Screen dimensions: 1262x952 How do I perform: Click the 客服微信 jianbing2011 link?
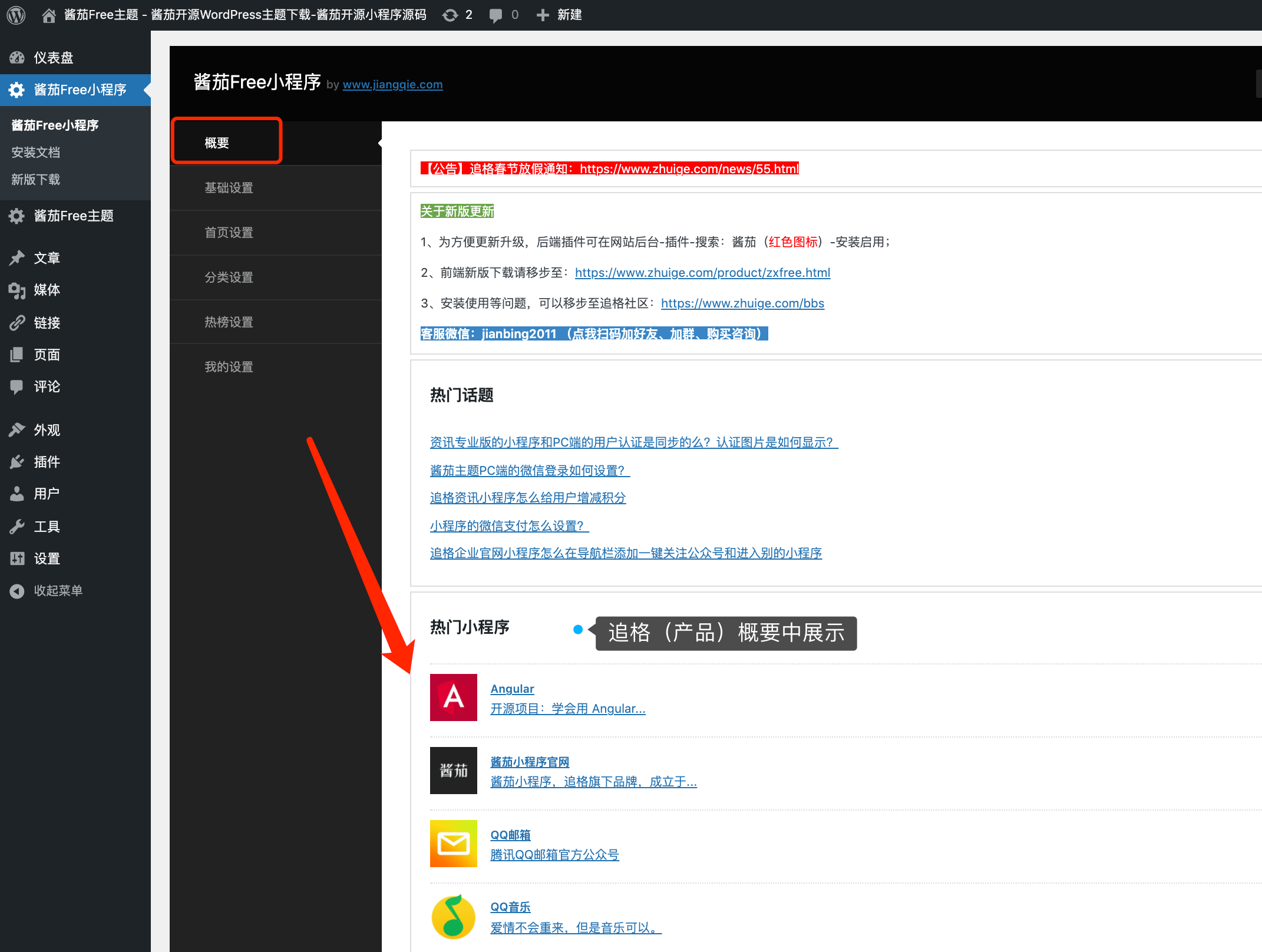click(x=594, y=334)
